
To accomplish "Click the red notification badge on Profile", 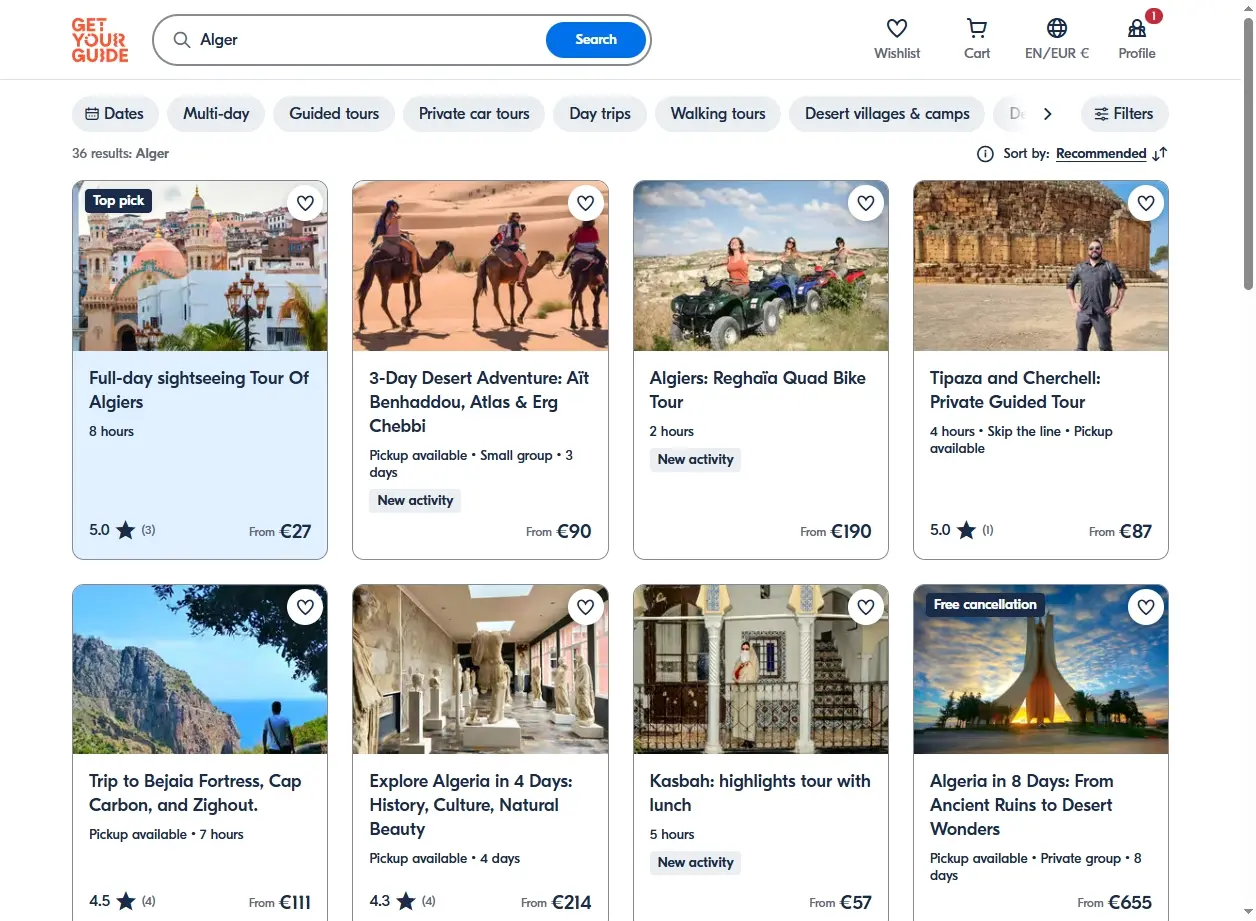I will 1154,16.
